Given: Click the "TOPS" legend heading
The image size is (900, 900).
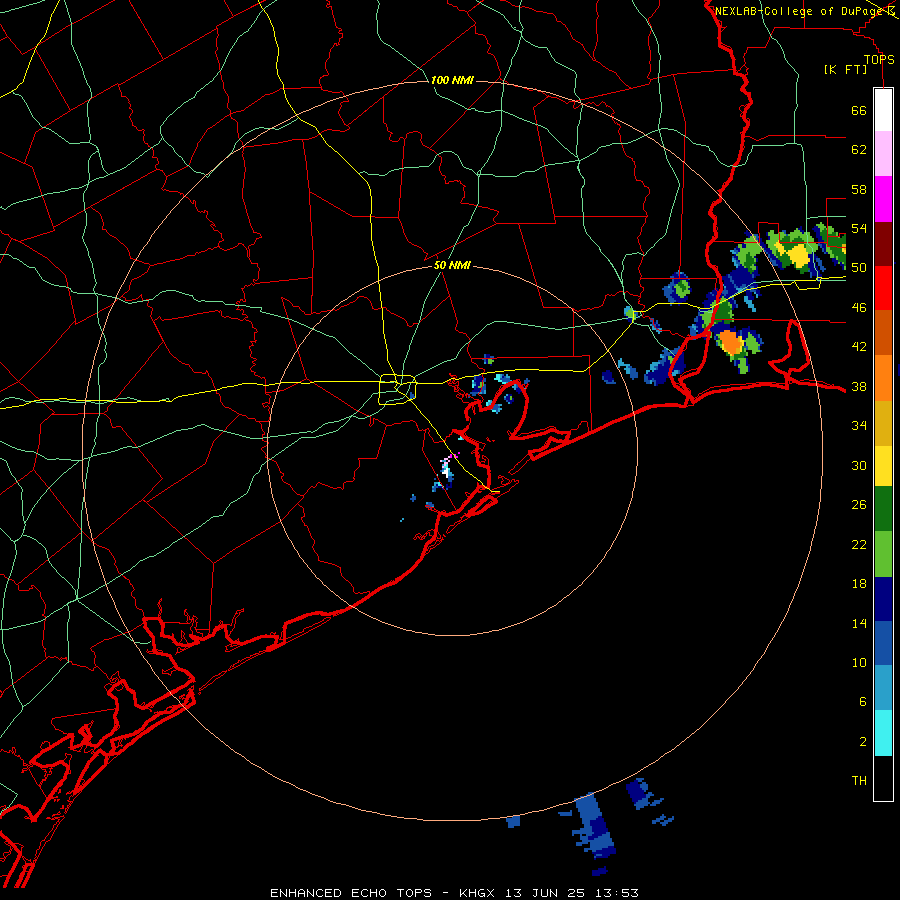Looking at the screenshot, I should point(879,60).
